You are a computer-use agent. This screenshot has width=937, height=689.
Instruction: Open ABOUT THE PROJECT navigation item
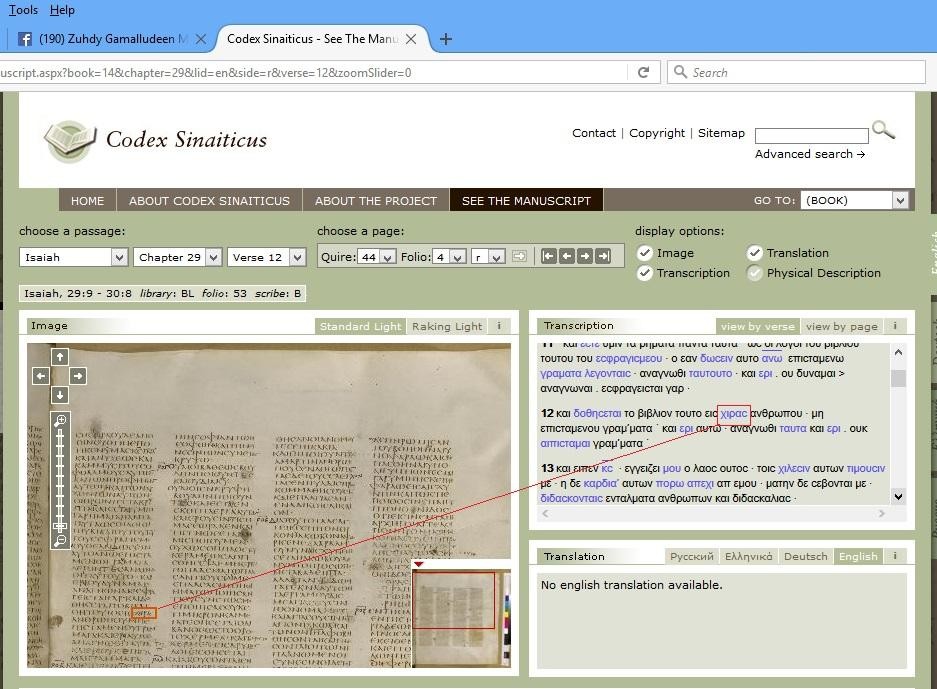point(376,201)
